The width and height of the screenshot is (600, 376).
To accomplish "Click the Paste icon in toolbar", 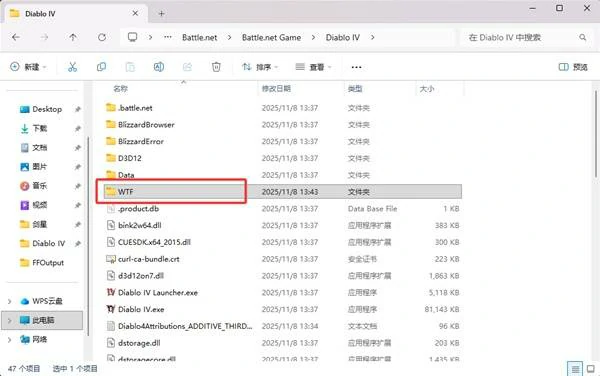I will coord(130,67).
